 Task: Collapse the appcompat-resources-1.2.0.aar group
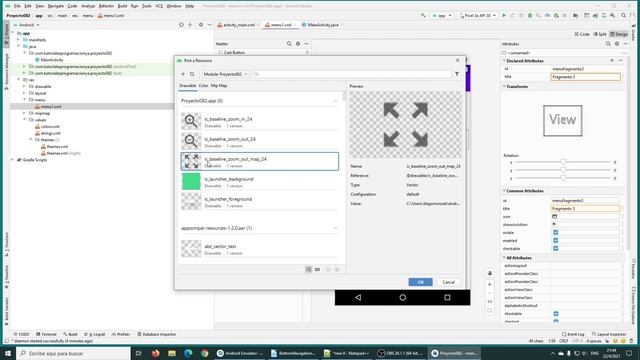pos(336,228)
